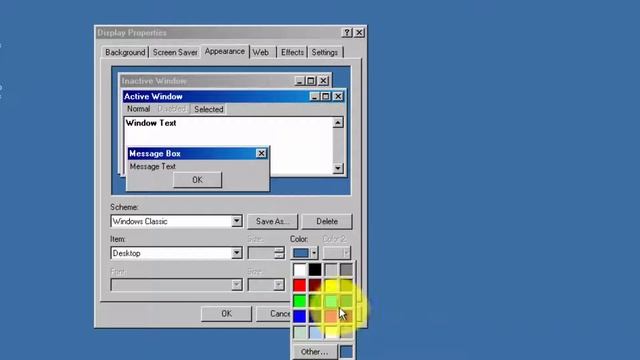
Task: Select the Appearance tab
Action: tap(224, 51)
